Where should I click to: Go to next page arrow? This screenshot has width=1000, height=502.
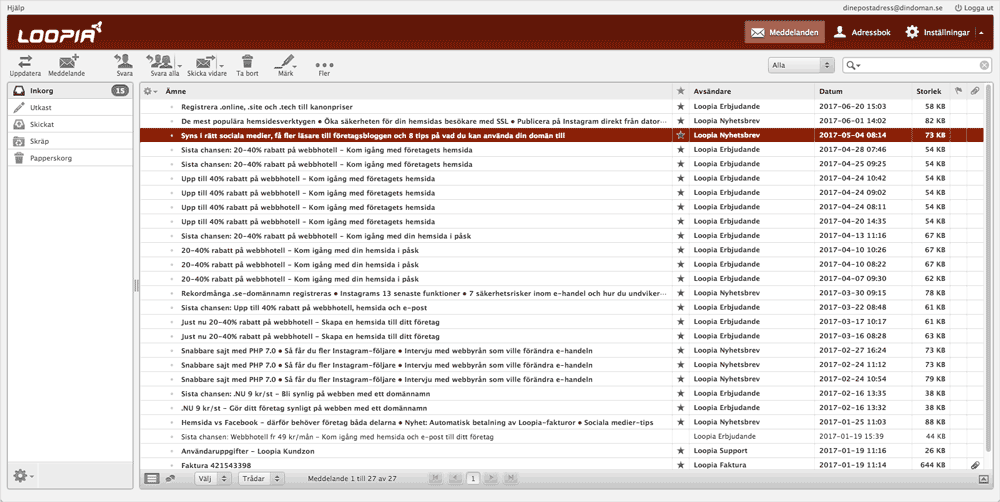coord(491,478)
